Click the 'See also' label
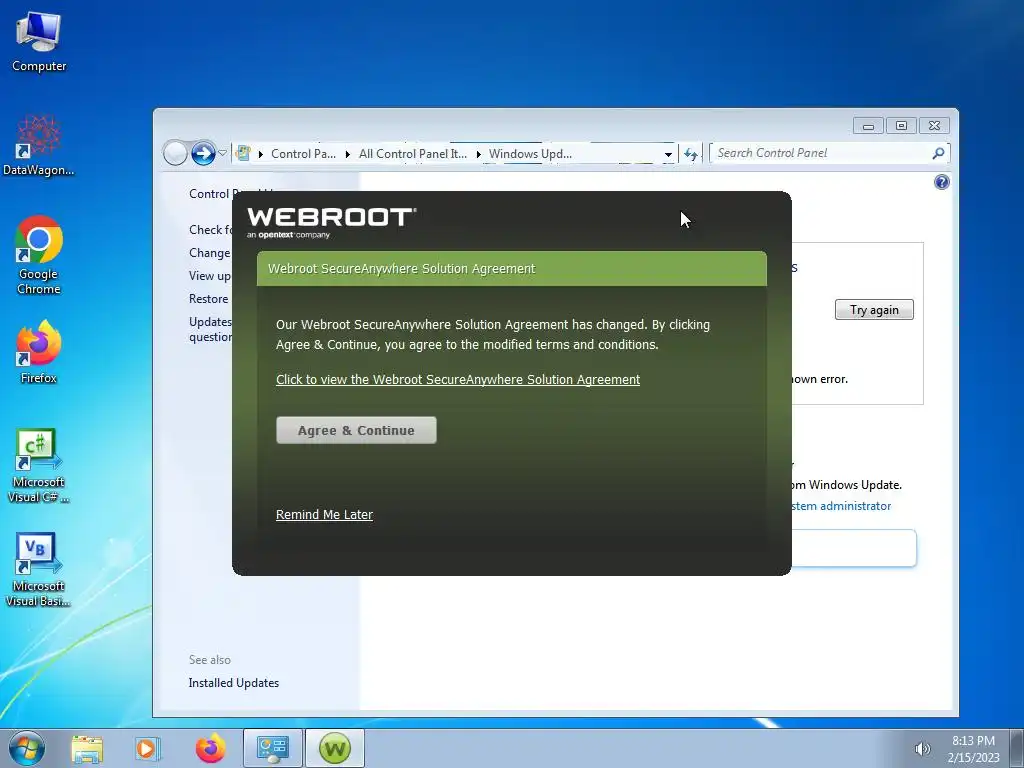This screenshot has width=1024, height=768. 210,660
